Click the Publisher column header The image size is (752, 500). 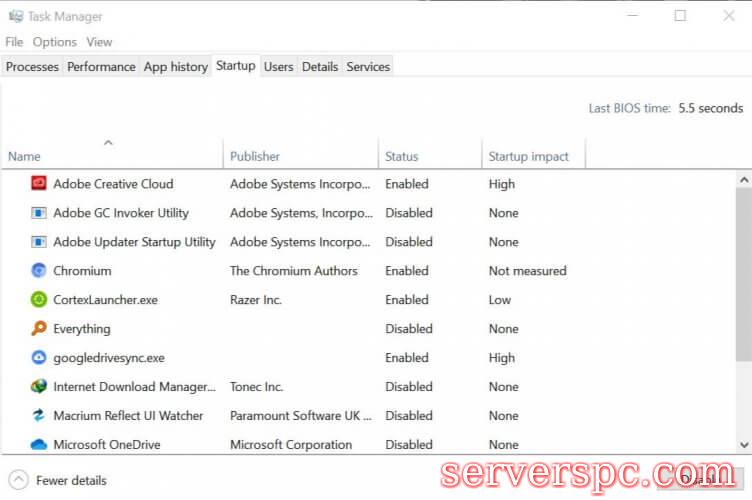click(x=255, y=157)
